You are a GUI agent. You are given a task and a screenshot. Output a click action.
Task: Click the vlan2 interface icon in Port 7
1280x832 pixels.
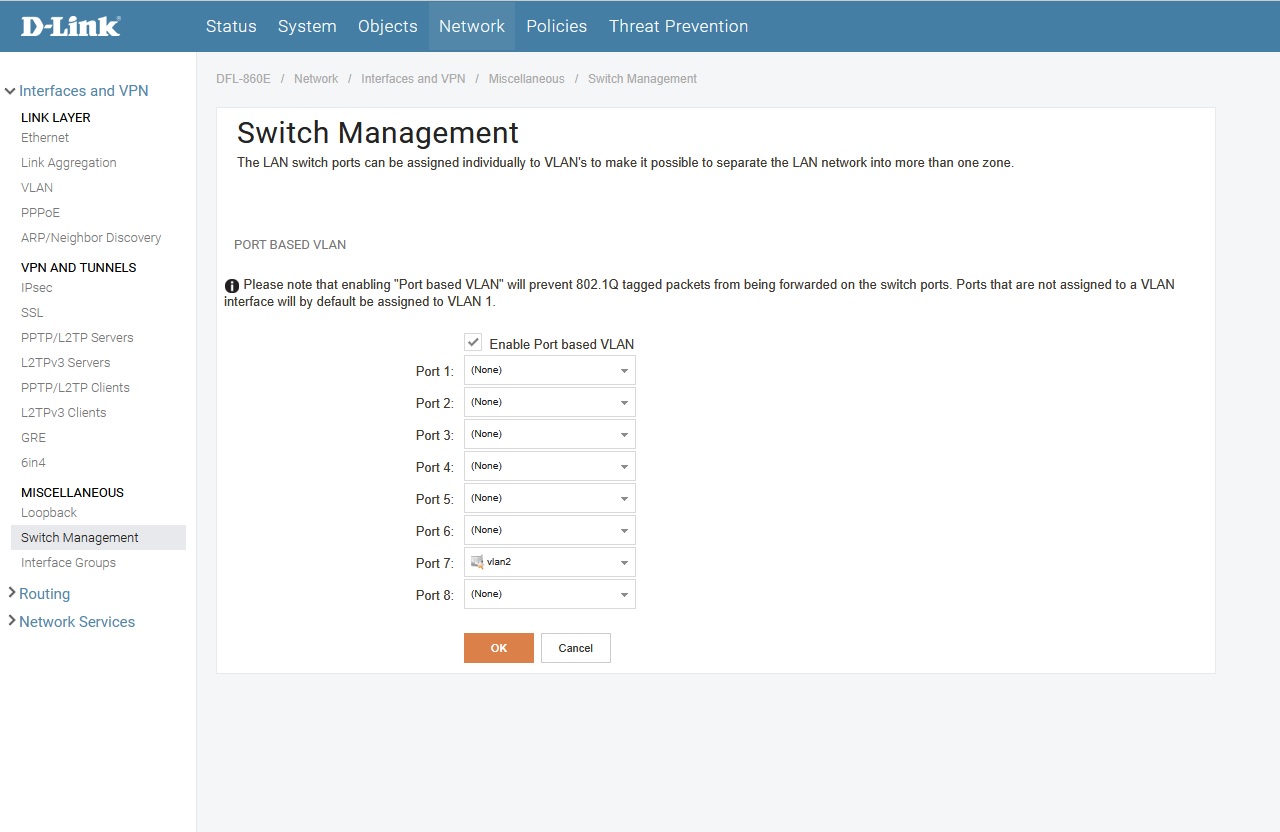[477, 562]
